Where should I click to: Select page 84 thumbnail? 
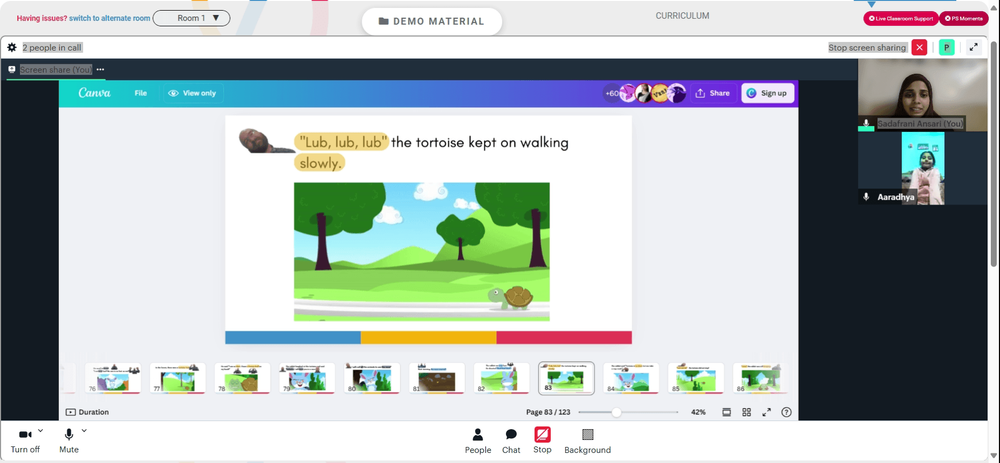click(x=631, y=378)
